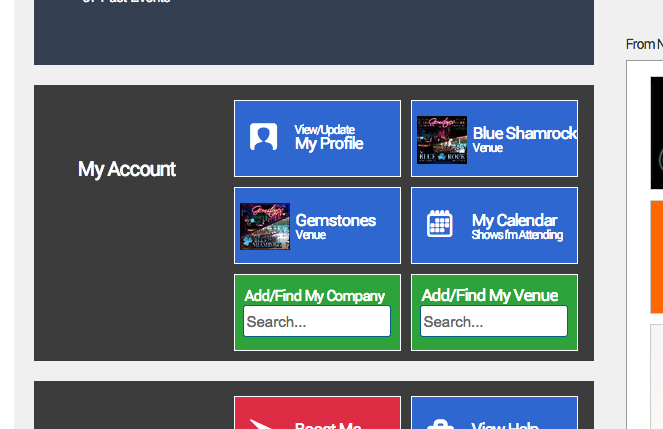Click the Add/Find My Company label
Image resolution: width=663 pixels, height=429 pixels.
point(314,295)
